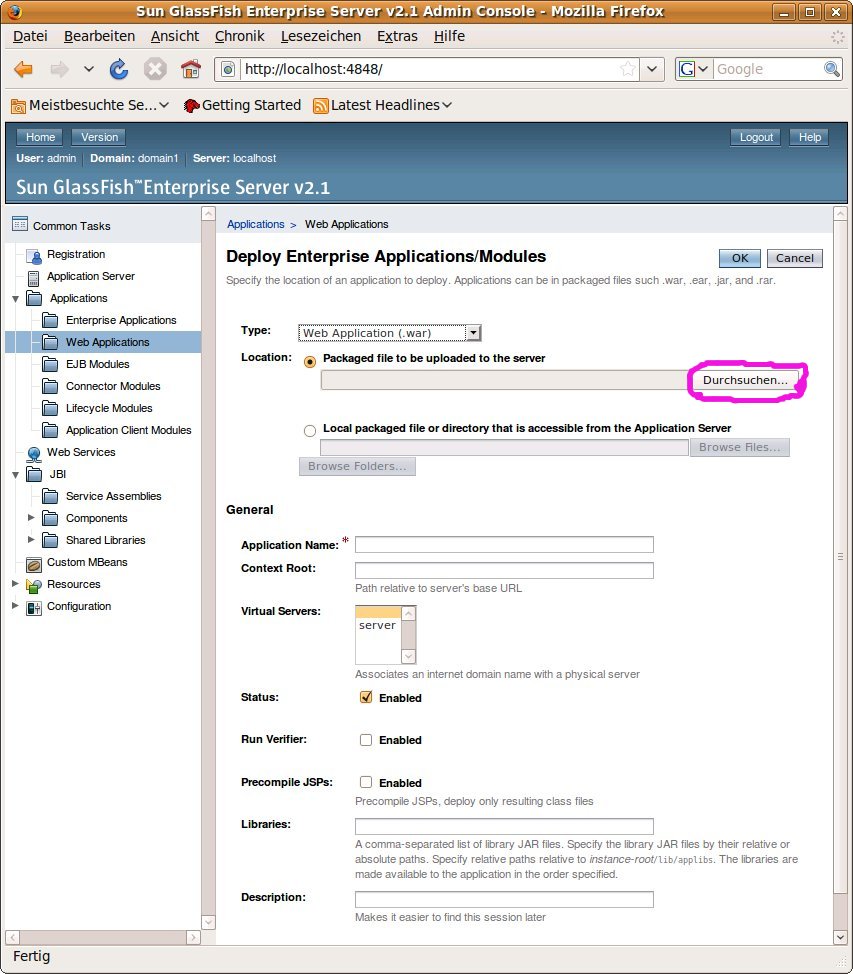853x974 pixels.
Task: Click the Web Services globe icon
Action: [x=34, y=453]
